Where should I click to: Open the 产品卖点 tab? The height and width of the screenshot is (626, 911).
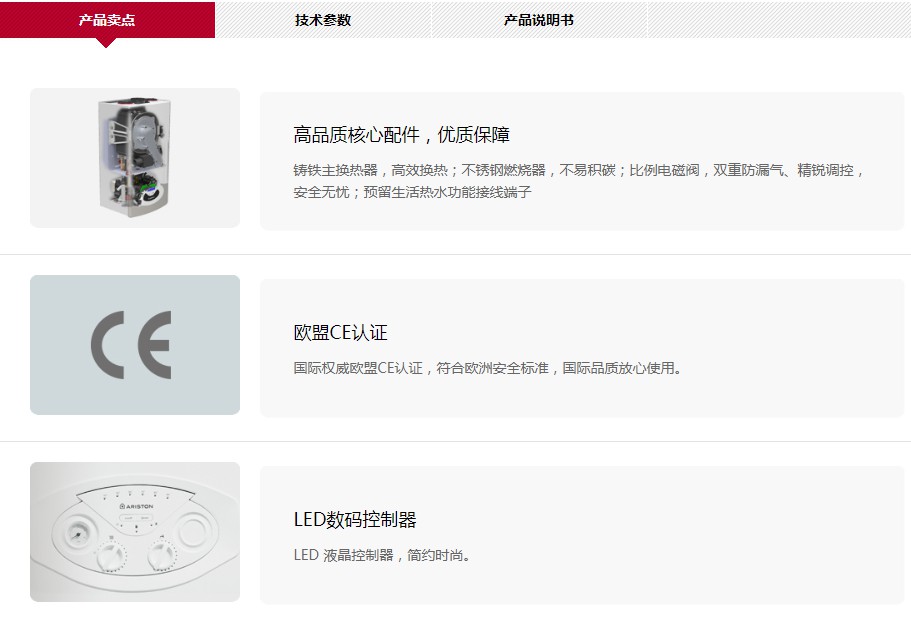tap(107, 20)
